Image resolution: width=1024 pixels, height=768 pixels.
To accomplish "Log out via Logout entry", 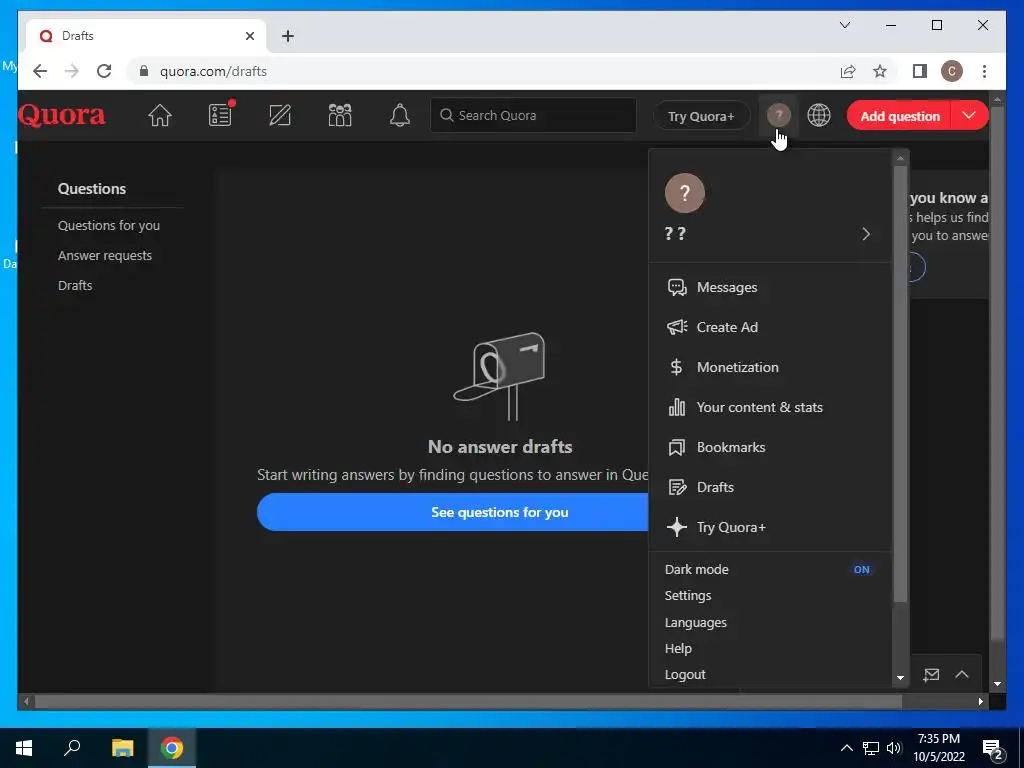I will (685, 675).
